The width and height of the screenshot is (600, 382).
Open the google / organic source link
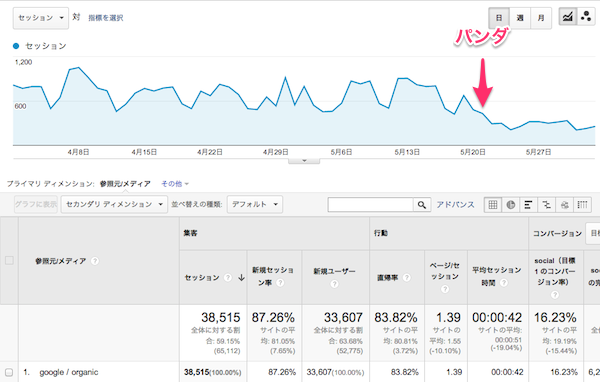coord(69,372)
